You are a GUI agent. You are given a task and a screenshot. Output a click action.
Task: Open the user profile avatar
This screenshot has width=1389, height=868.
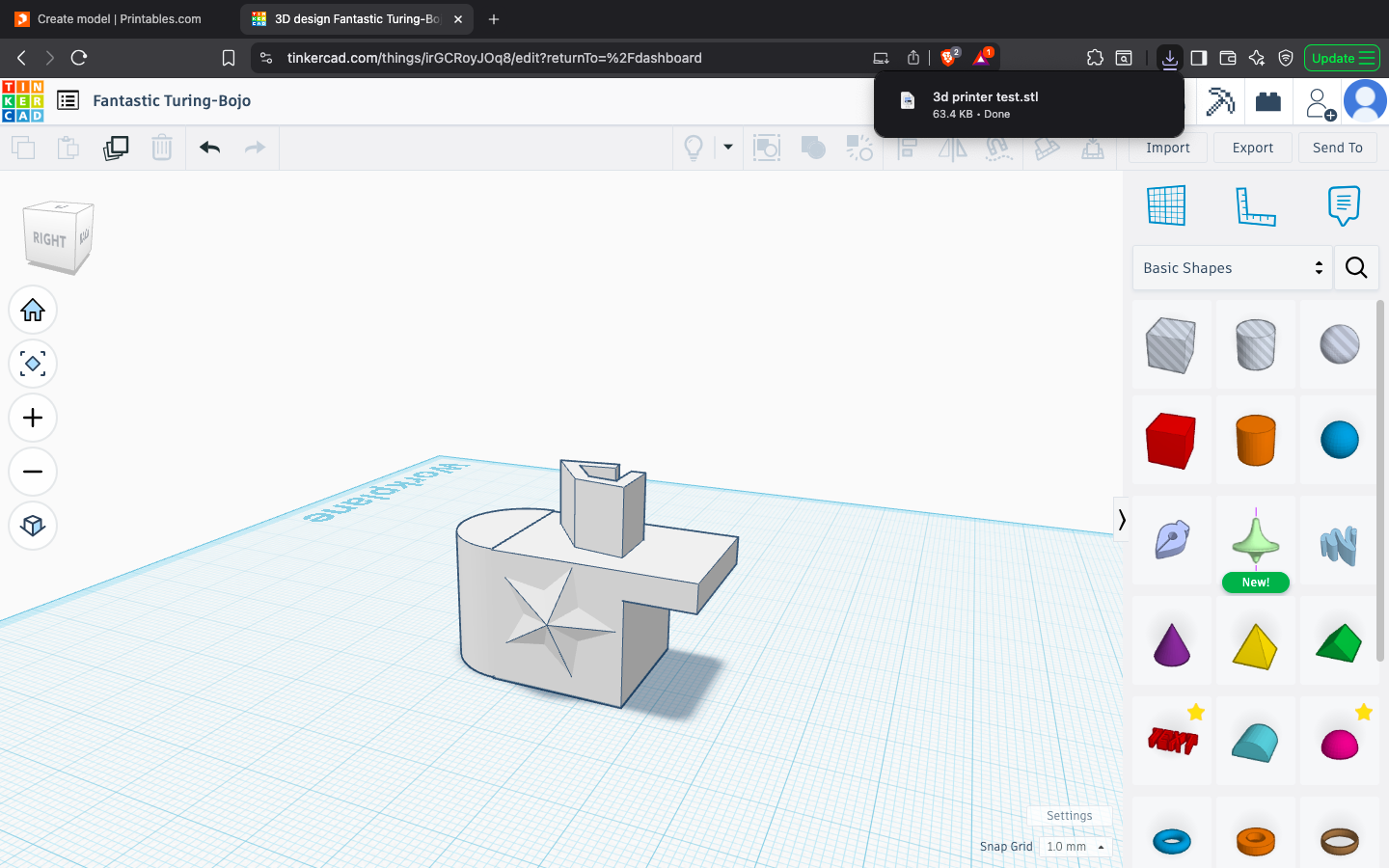point(1366,100)
